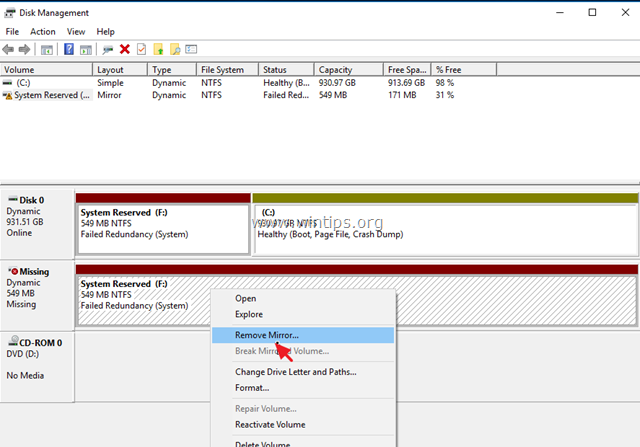Sort by the Free Space column header
The width and height of the screenshot is (640, 447).
[x=407, y=70]
